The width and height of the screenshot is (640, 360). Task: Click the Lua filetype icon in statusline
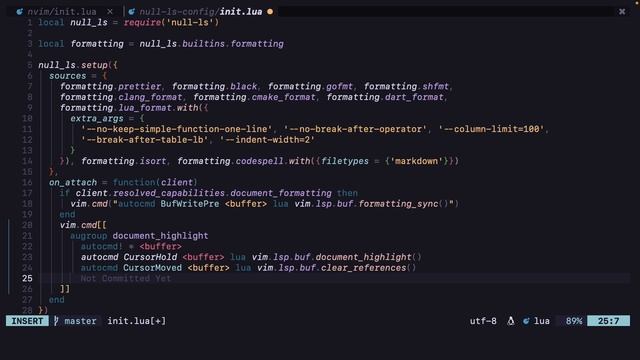526,321
